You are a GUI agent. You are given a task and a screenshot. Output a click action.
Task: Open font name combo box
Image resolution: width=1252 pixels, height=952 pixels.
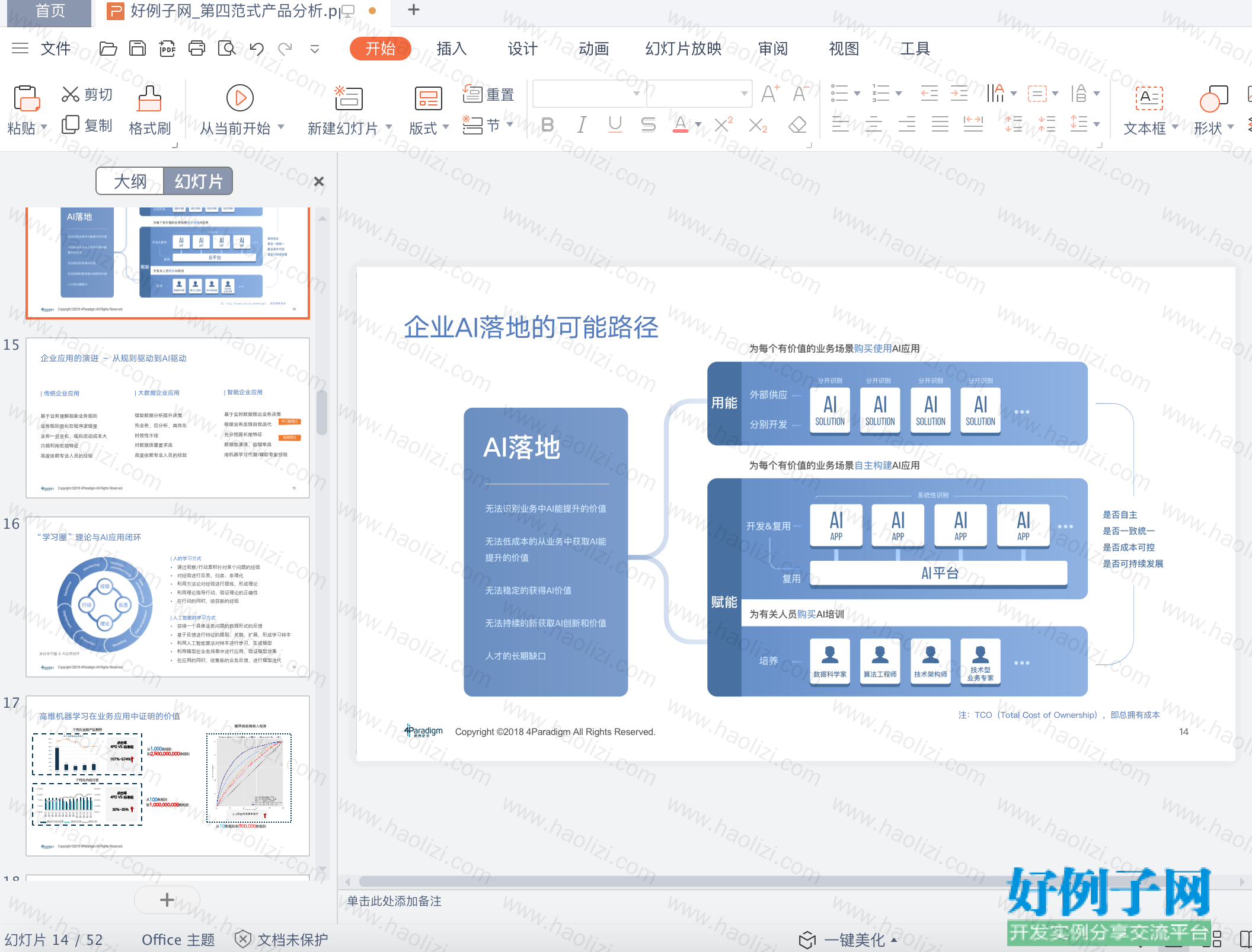589,94
